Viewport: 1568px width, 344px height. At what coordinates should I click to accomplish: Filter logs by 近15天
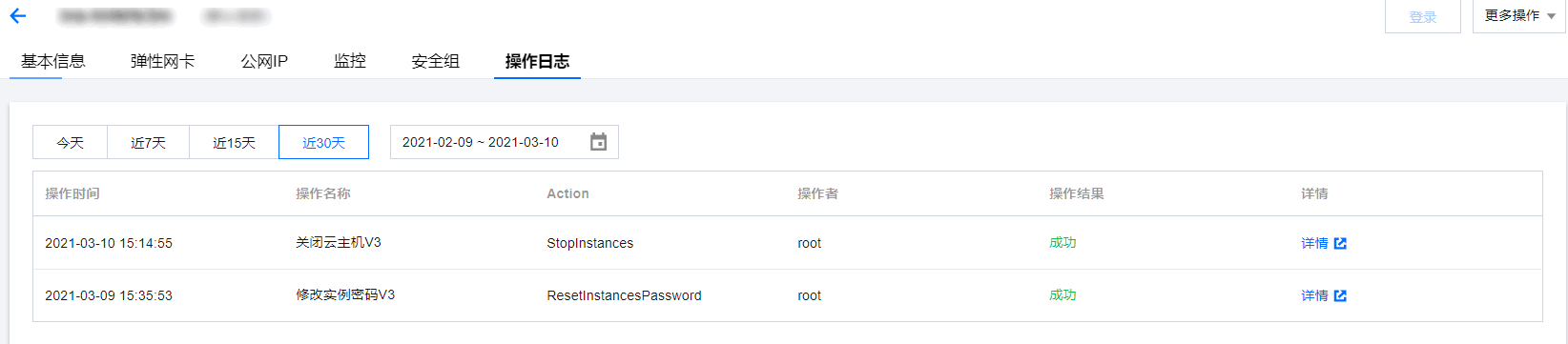pyautogui.click(x=234, y=142)
